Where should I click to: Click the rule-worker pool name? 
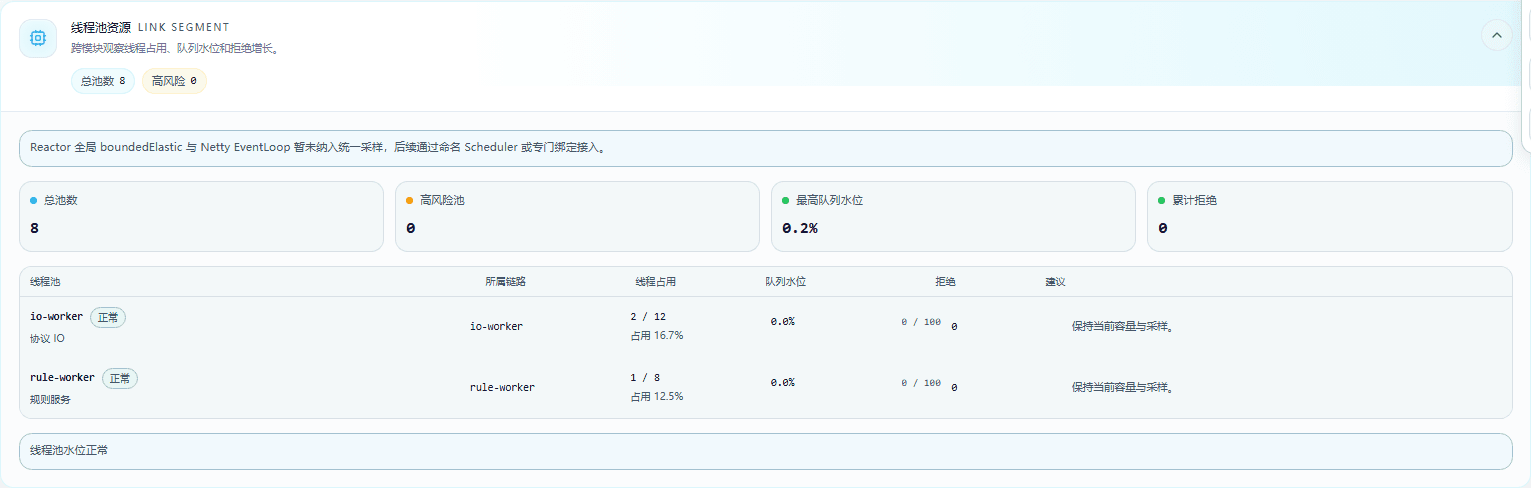(62, 378)
